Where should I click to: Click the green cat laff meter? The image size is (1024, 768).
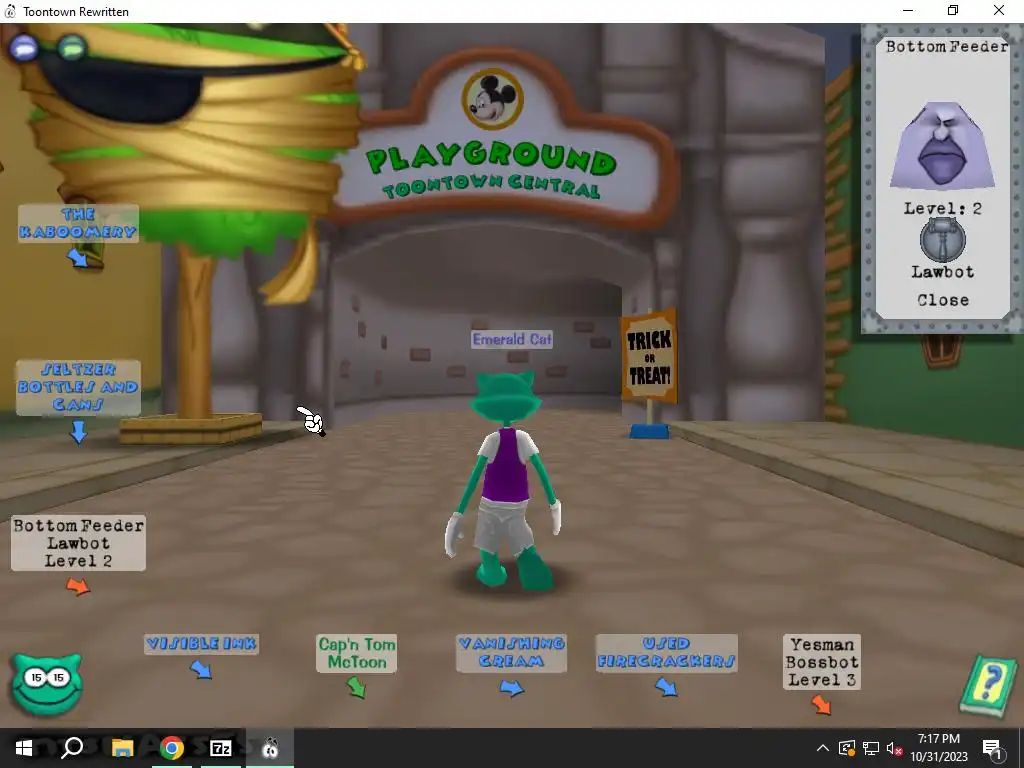tap(47, 684)
